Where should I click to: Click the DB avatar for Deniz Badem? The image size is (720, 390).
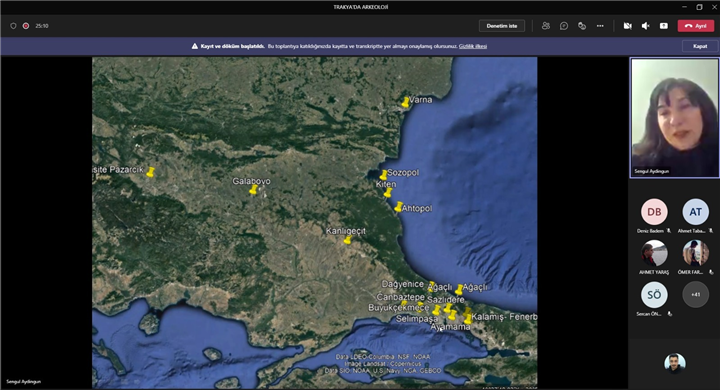(x=654, y=212)
